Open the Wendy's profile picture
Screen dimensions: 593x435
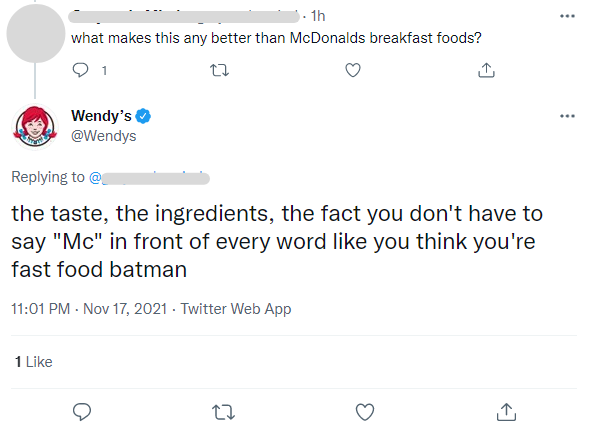coord(35,127)
